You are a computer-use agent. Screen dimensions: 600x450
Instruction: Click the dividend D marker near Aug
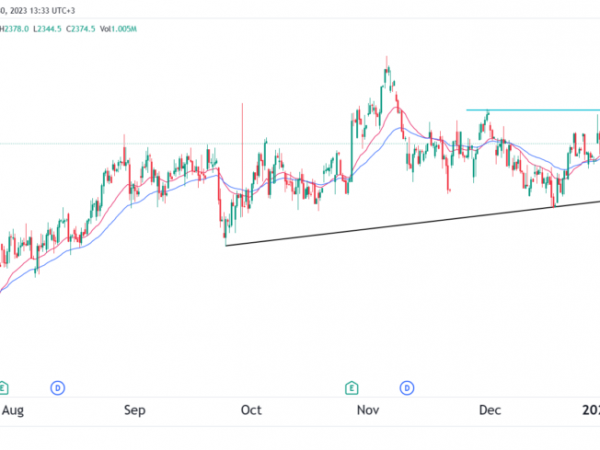coord(58,387)
